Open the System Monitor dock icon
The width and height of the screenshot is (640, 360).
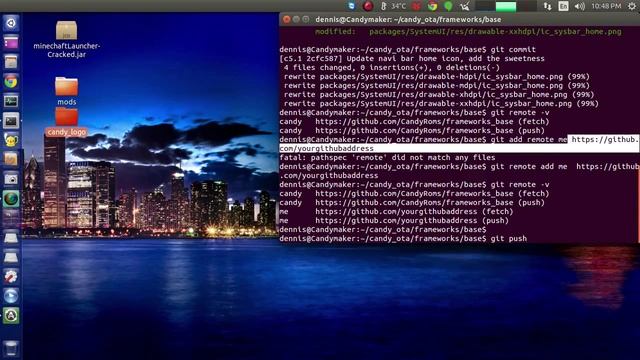point(11,101)
